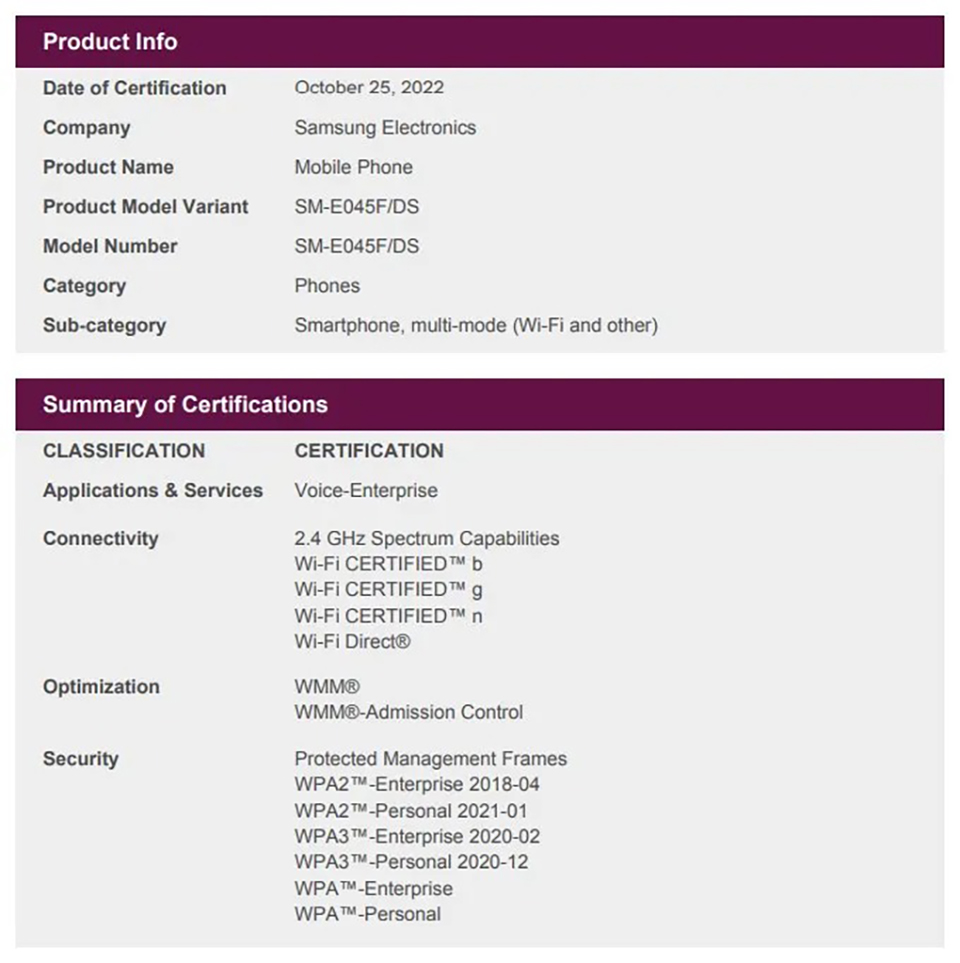
Task: Click the Product Info header bar
Action: pos(479,42)
